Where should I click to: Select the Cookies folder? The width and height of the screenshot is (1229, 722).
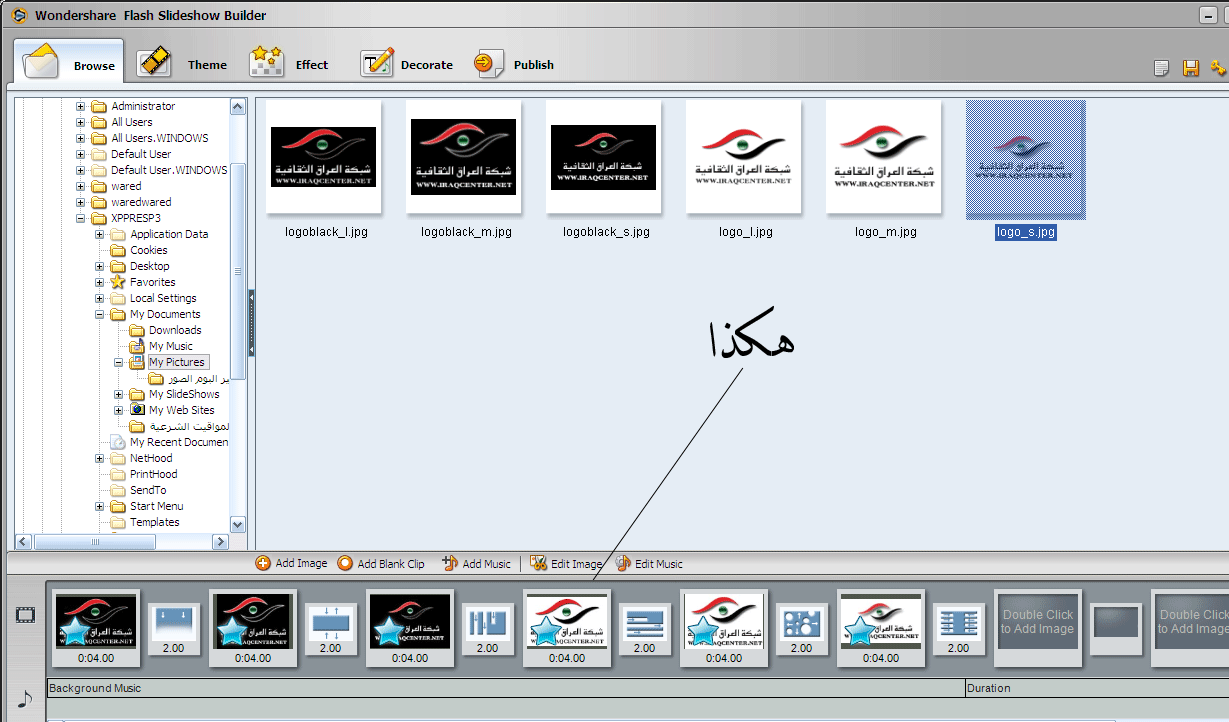click(149, 250)
